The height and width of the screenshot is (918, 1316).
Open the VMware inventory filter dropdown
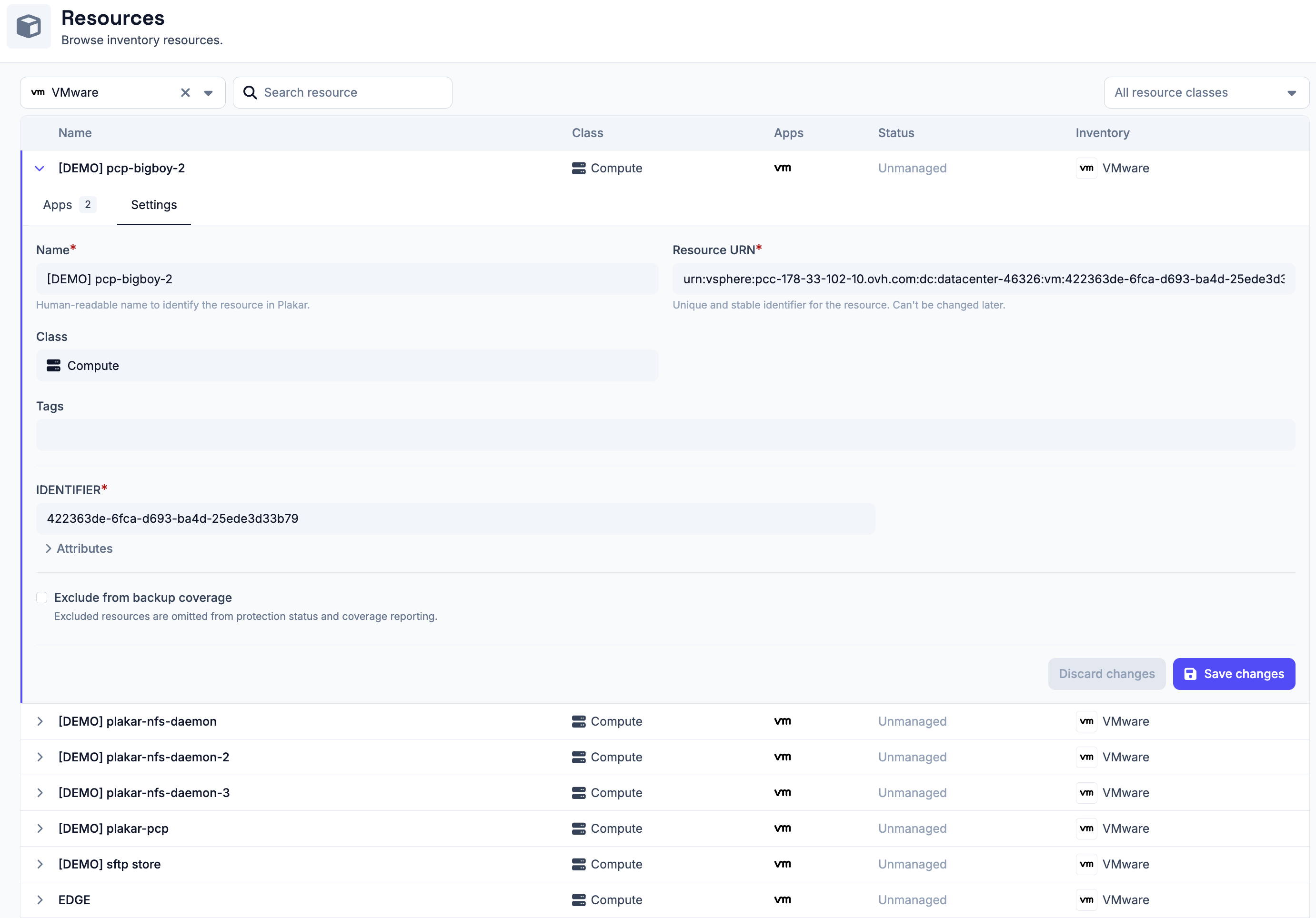209,93
